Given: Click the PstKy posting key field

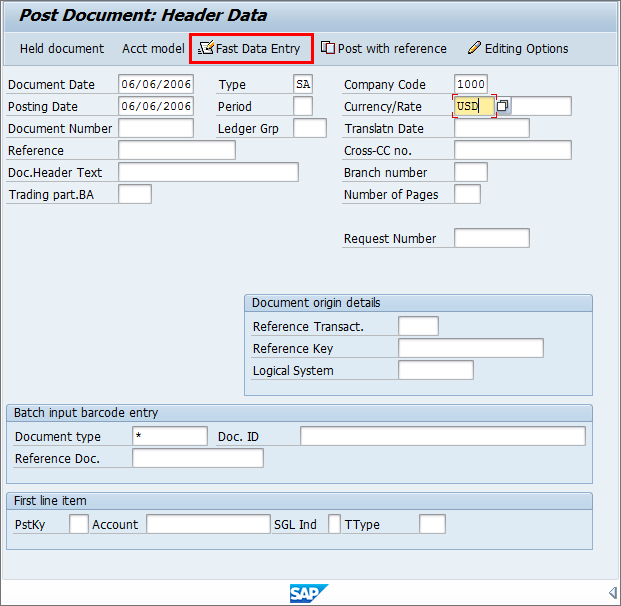Looking at the screenshot, I should point(79,525).
